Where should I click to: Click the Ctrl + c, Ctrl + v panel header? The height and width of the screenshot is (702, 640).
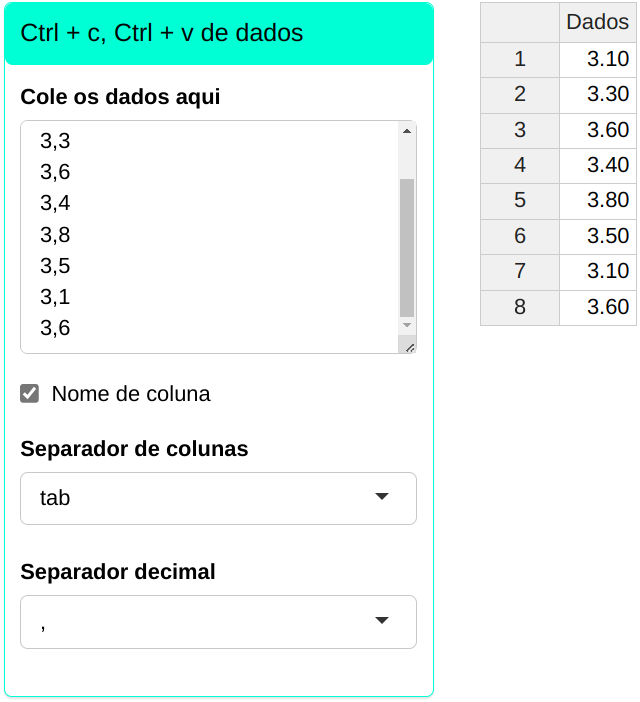click(218, 33)
